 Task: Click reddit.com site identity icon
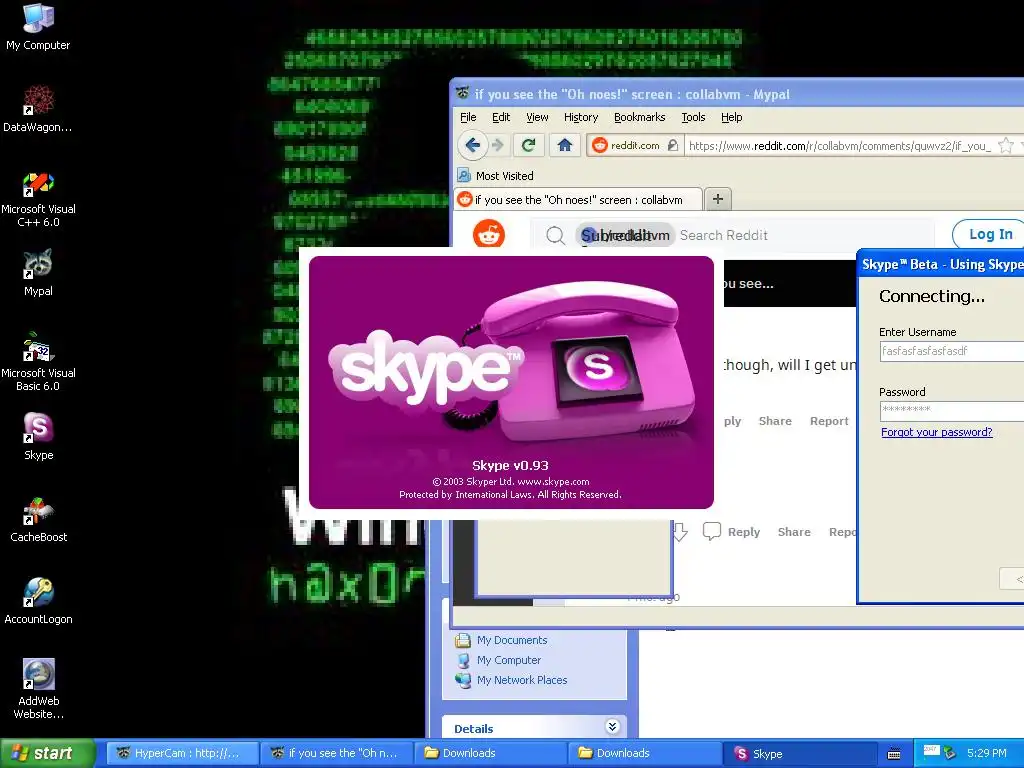pos(600,145)
